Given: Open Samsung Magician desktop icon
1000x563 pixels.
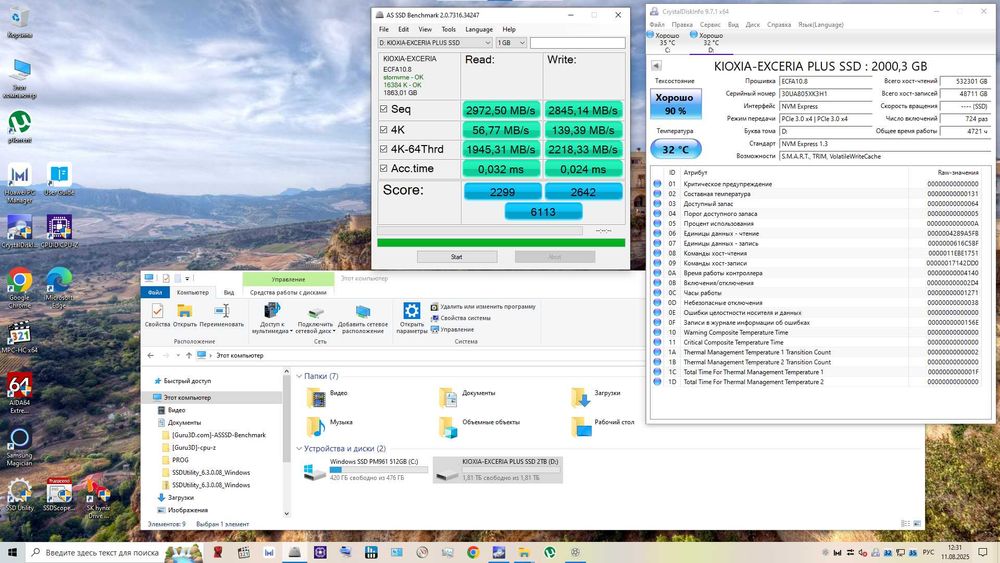Looking at the screenshot, I should click(x=20, y=446).
